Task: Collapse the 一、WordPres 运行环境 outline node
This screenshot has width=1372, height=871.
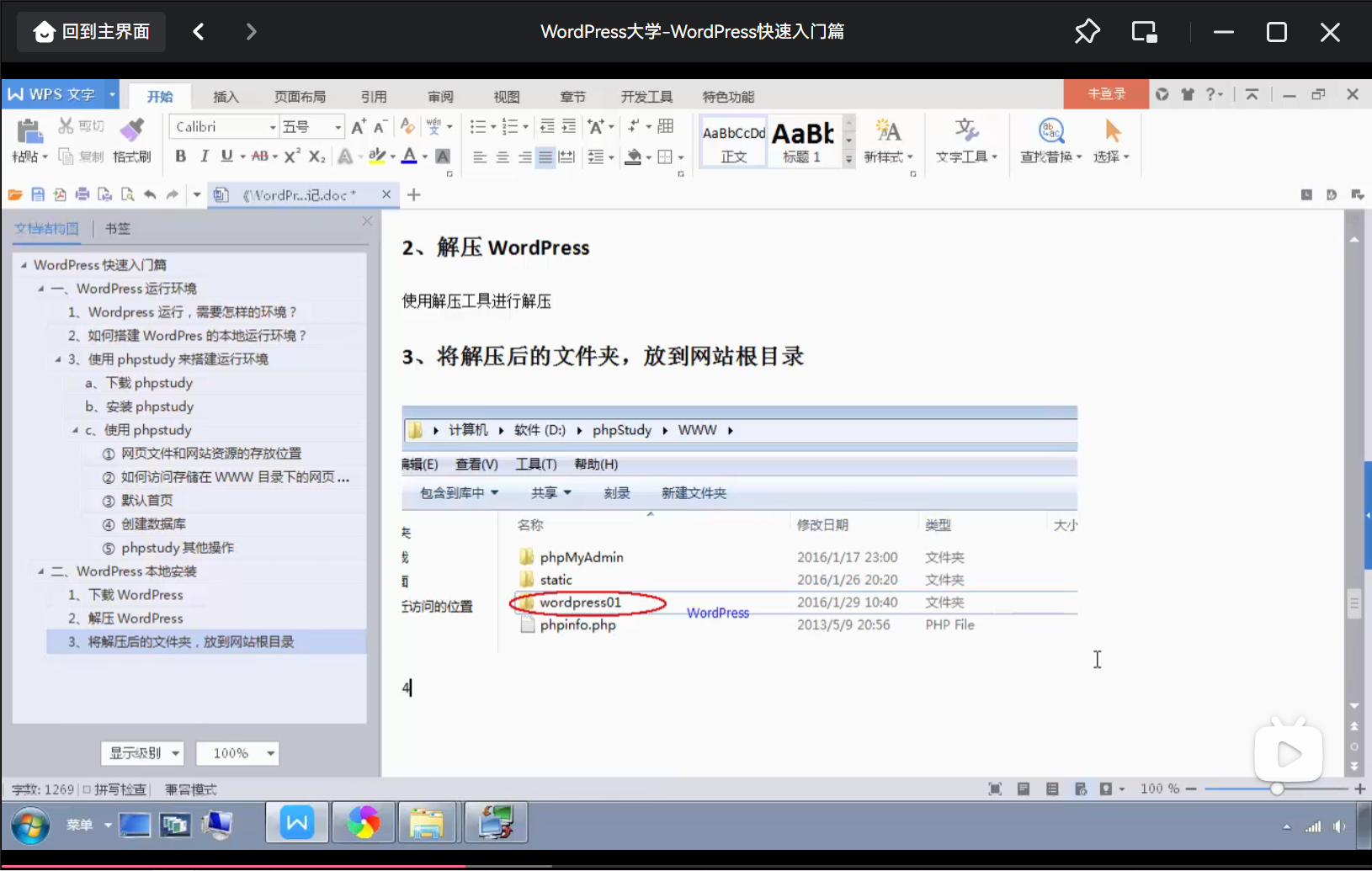Action: pyautogui.click(x=40, y=289)
